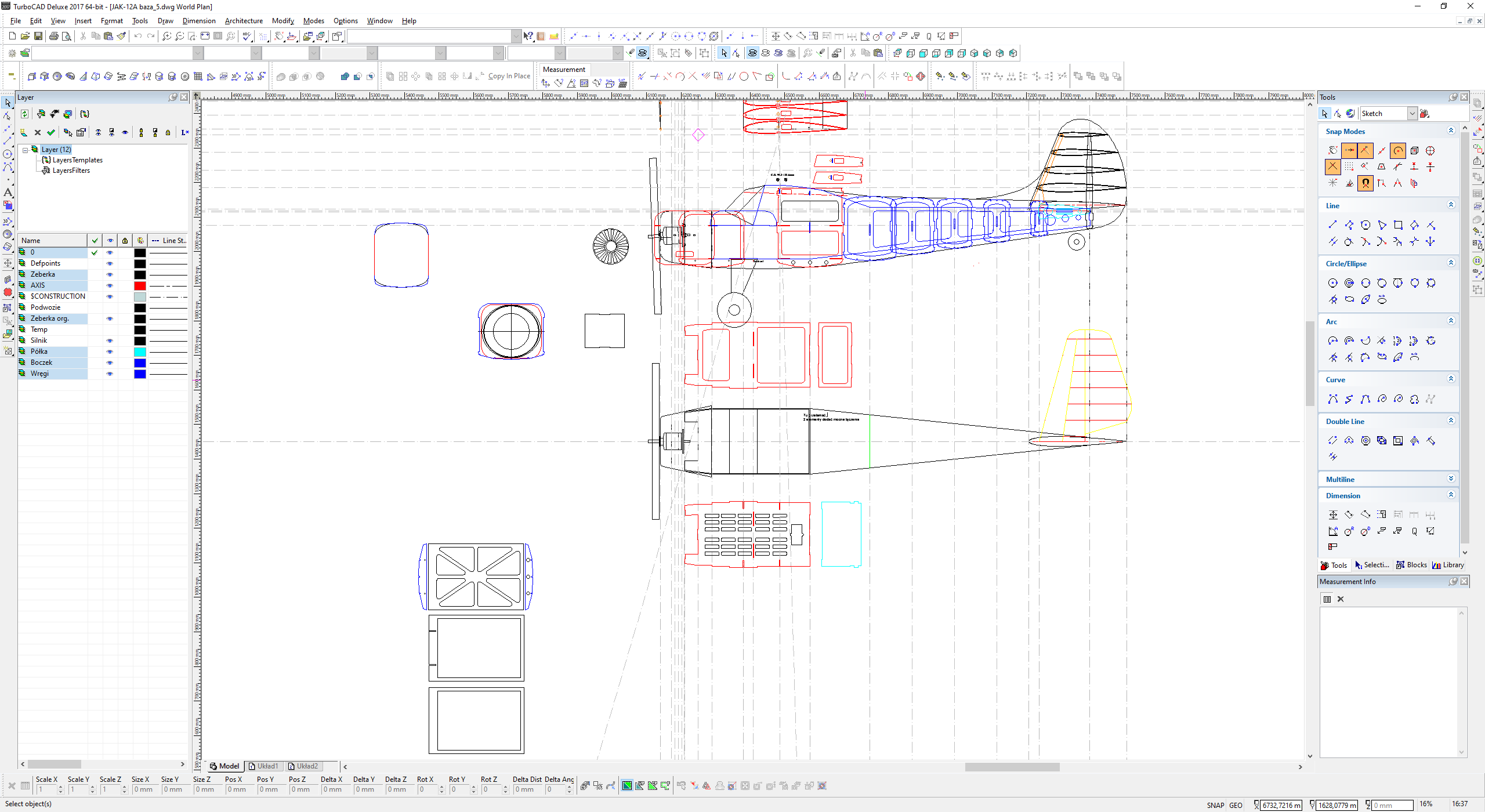Open the Architecture menu
The image size is (1485, 812).
[x=243, y=21]
